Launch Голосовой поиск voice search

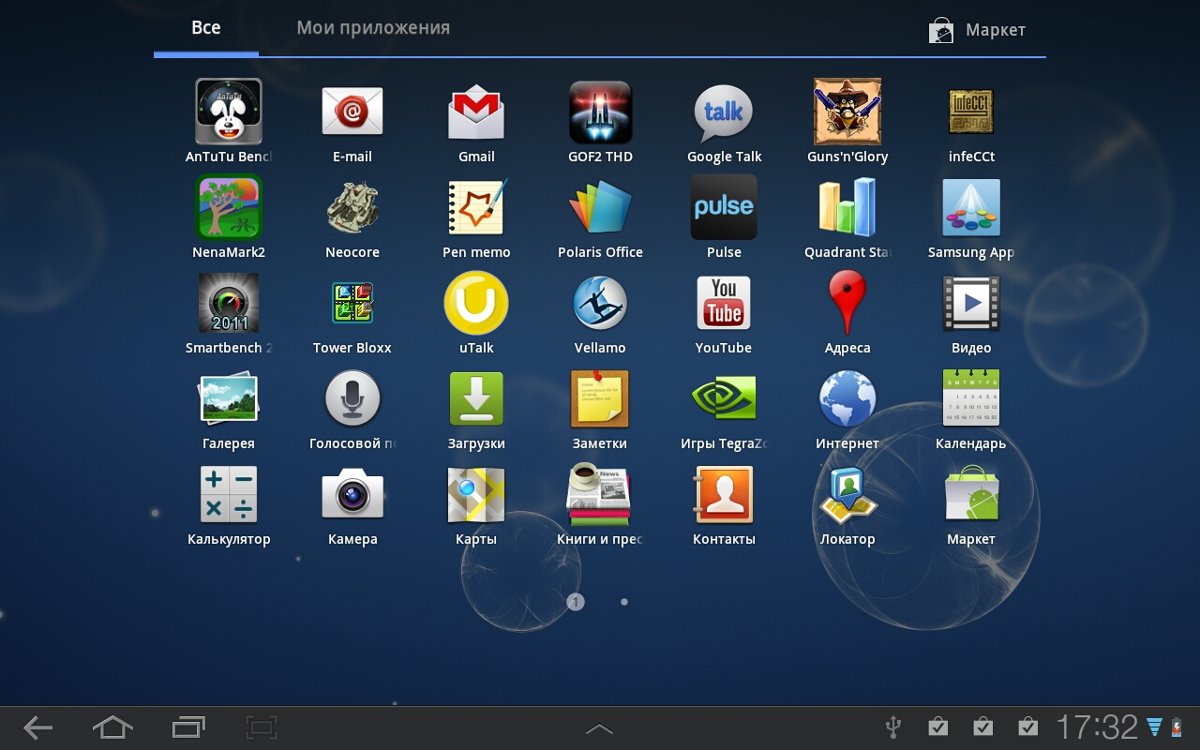[352, 399]
